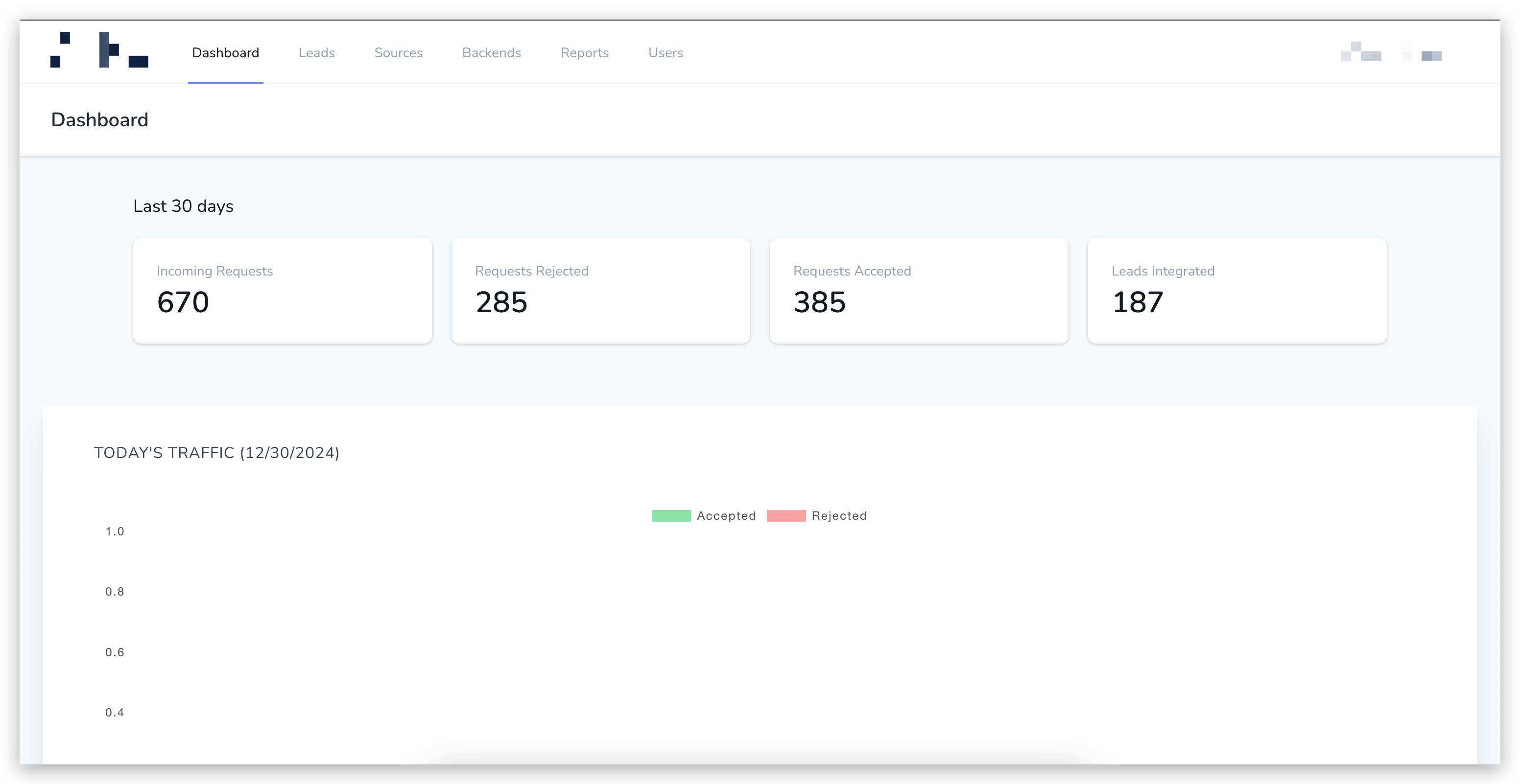Click the Today's Traffic chart title
The image size is (1520, 784).
[216, 453]
